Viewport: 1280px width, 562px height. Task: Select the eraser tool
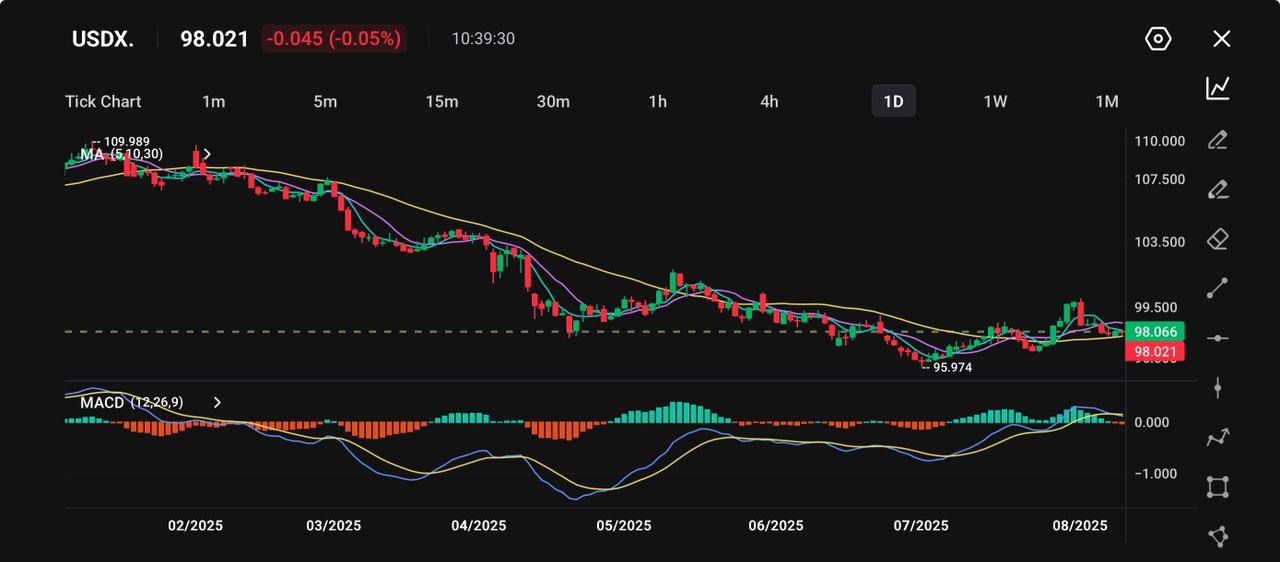1217,239
